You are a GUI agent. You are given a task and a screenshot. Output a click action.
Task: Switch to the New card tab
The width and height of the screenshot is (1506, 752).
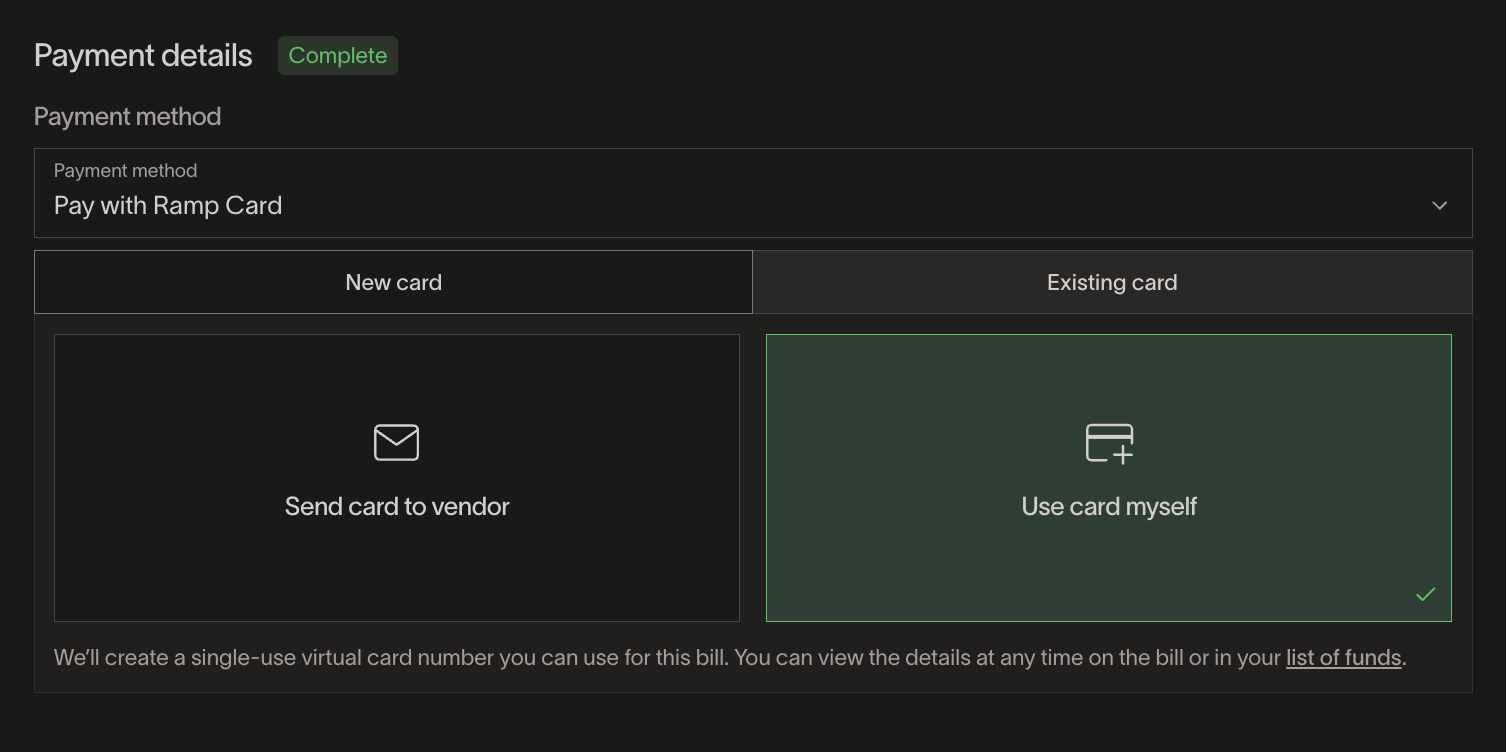(393, 282)
